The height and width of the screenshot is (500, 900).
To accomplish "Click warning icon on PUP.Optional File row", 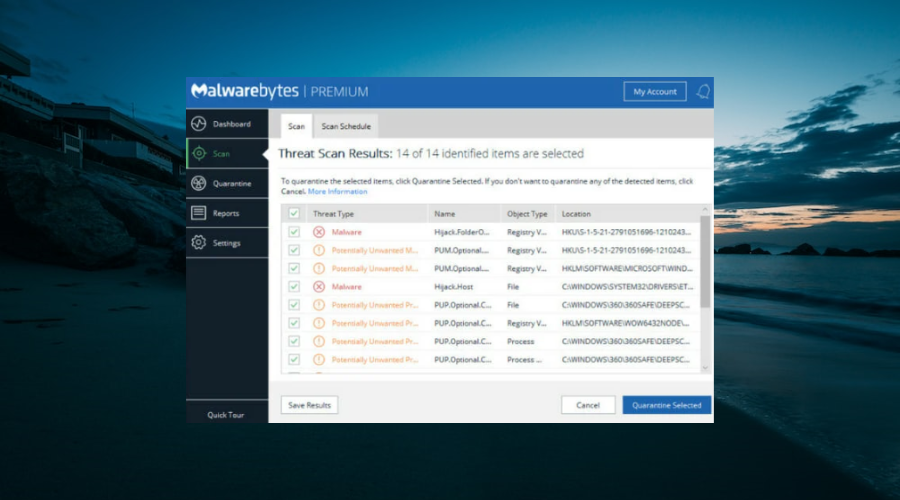I will (x=319, y=305).
